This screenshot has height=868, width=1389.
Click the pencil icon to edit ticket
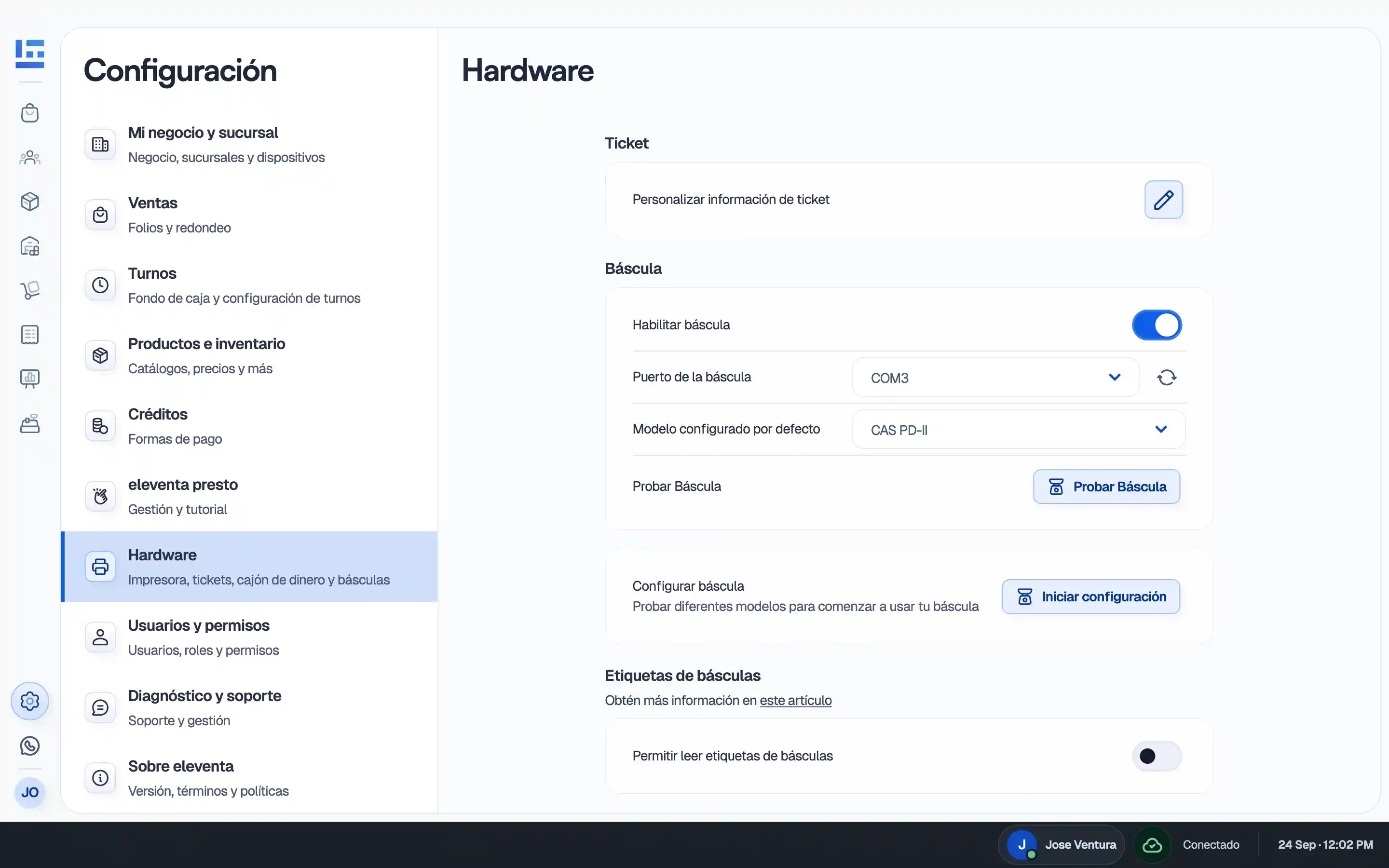1163,200
